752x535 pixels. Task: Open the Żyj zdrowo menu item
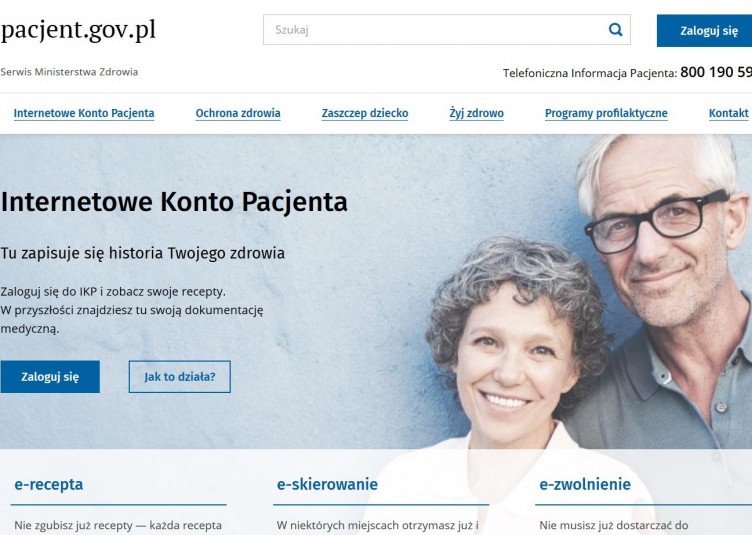tap(476, 113)
